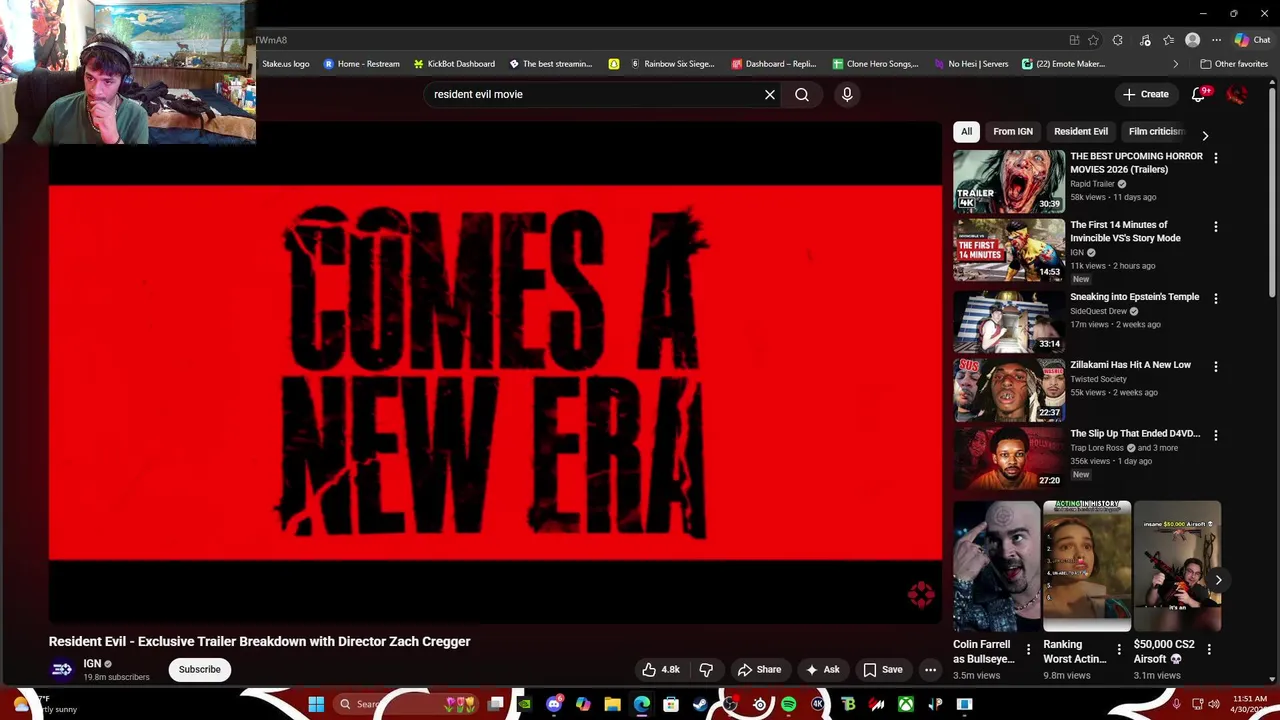This screenshot has height=720, width=1280.
Task: Save the video to a playlist
Action: pos(883,670)
